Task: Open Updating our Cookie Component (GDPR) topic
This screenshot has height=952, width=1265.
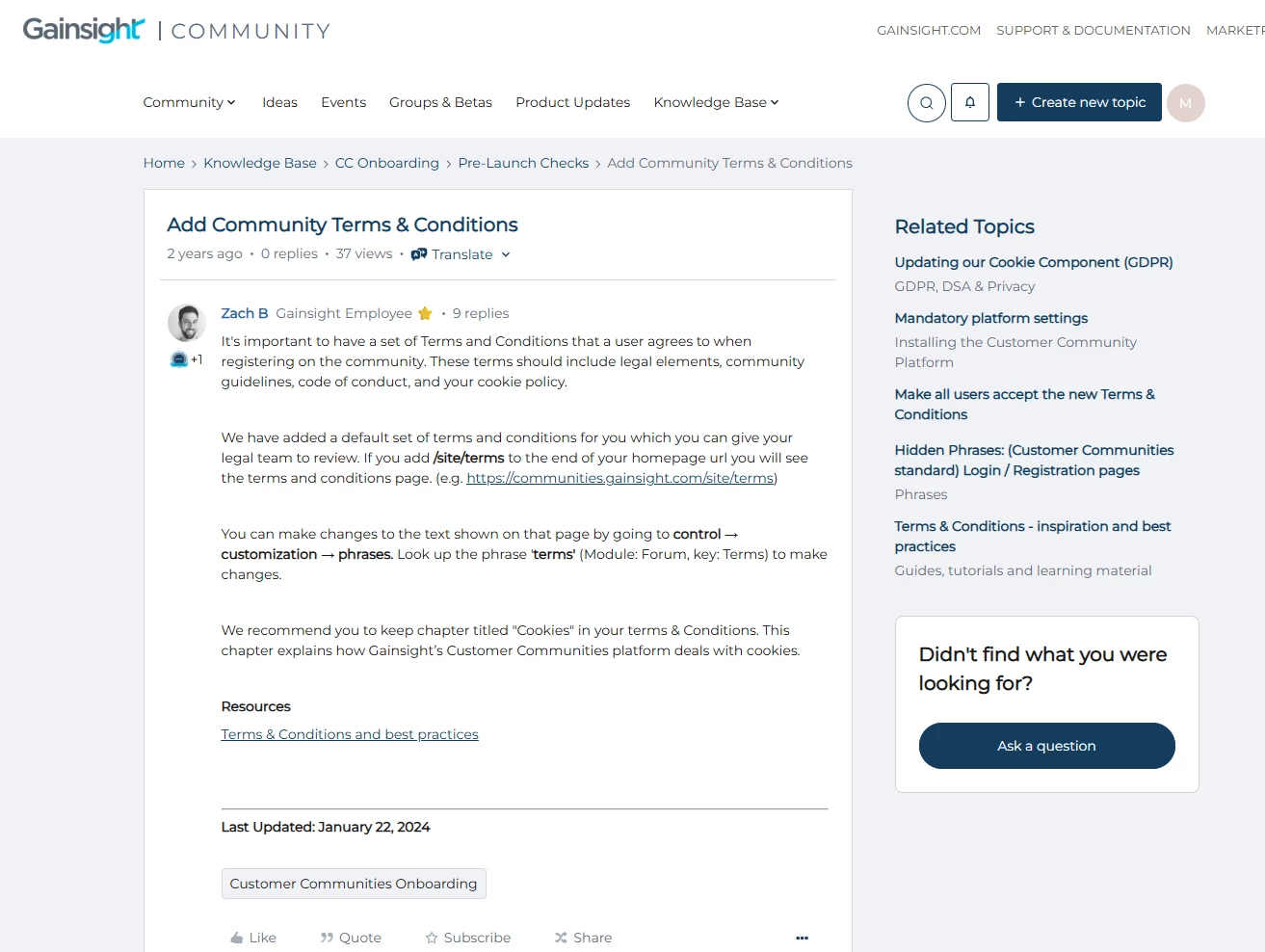Action: (x=1034, y=262)
